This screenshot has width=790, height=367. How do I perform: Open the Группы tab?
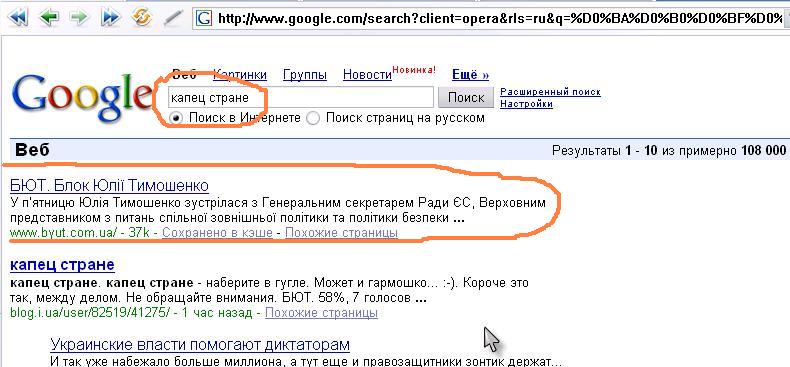click(x=305, y=75)
